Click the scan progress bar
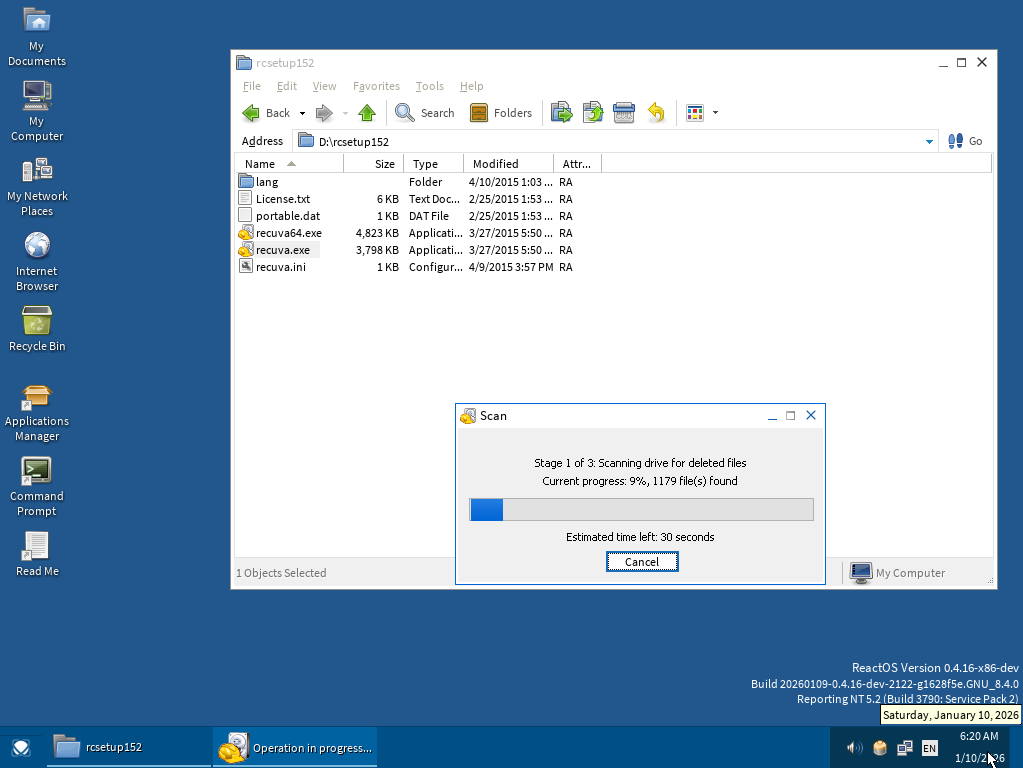The height and width of the screenshot is (768, 1023). coord(641,510)
